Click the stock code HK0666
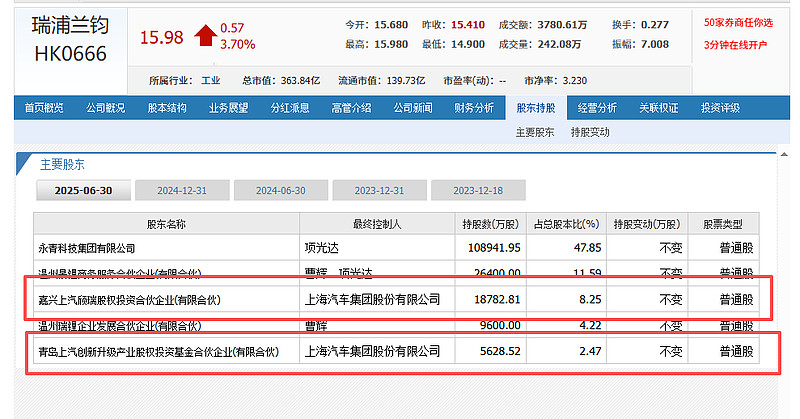 70,54
